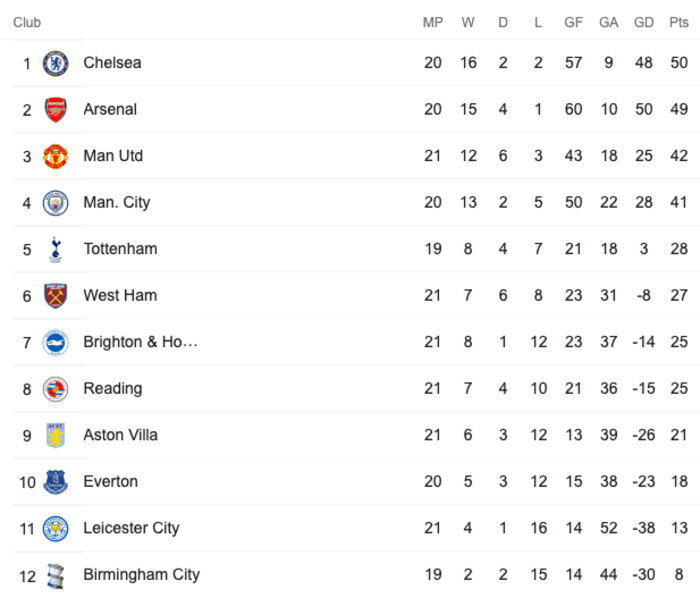The height and width of the screenshot is (606, 700).
Task: Click the Brighton & Hove crest icon
Action: [x=55, y=342]
